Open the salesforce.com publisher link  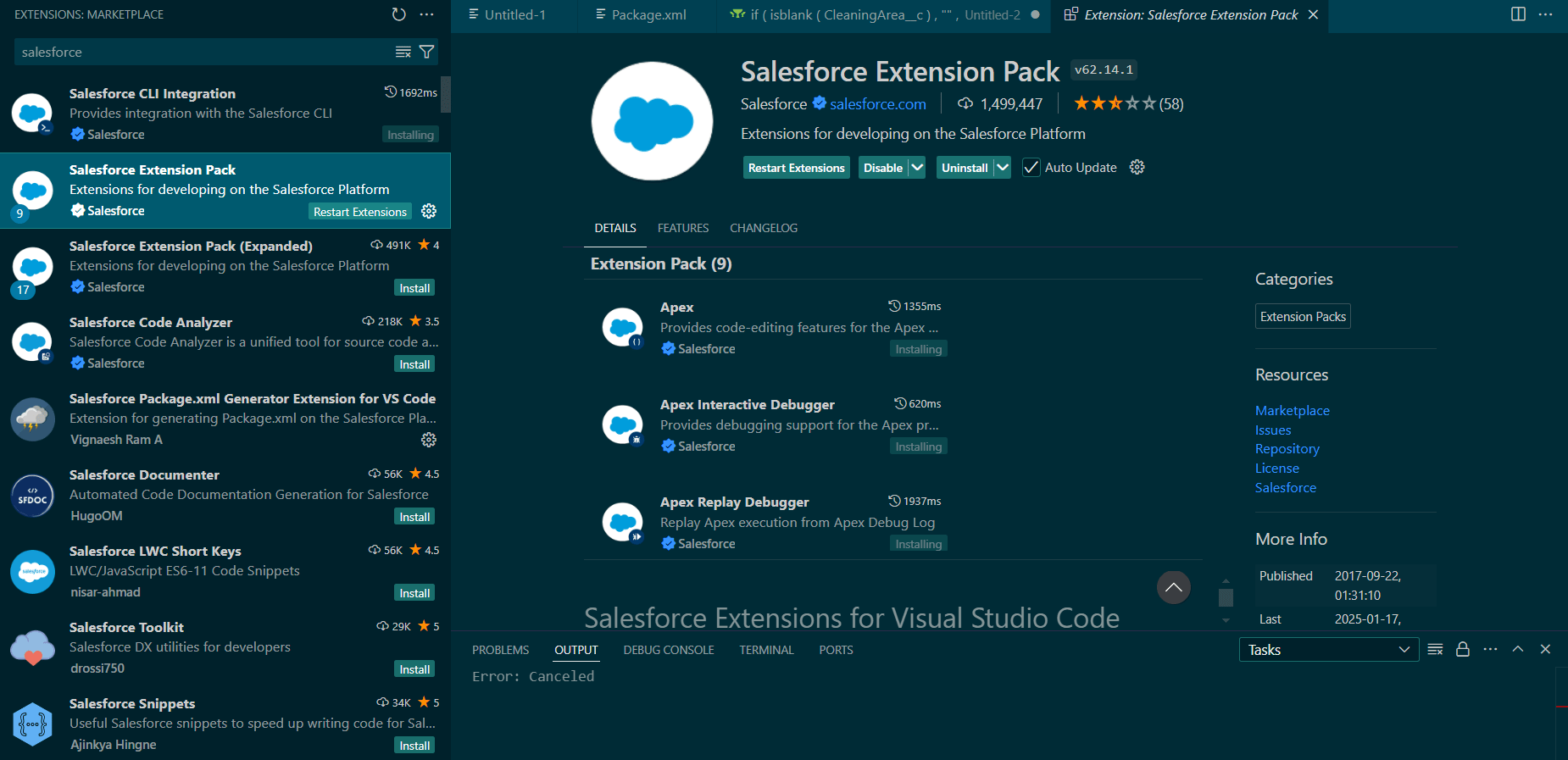(878, 103)
